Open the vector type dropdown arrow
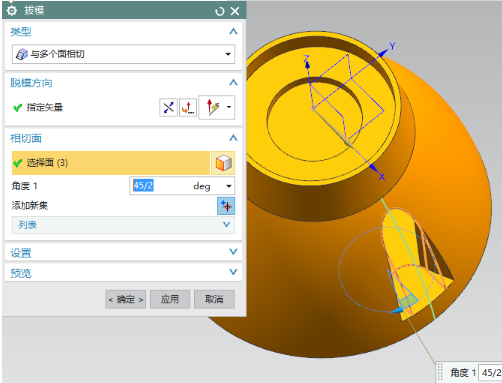 [229, 107]
